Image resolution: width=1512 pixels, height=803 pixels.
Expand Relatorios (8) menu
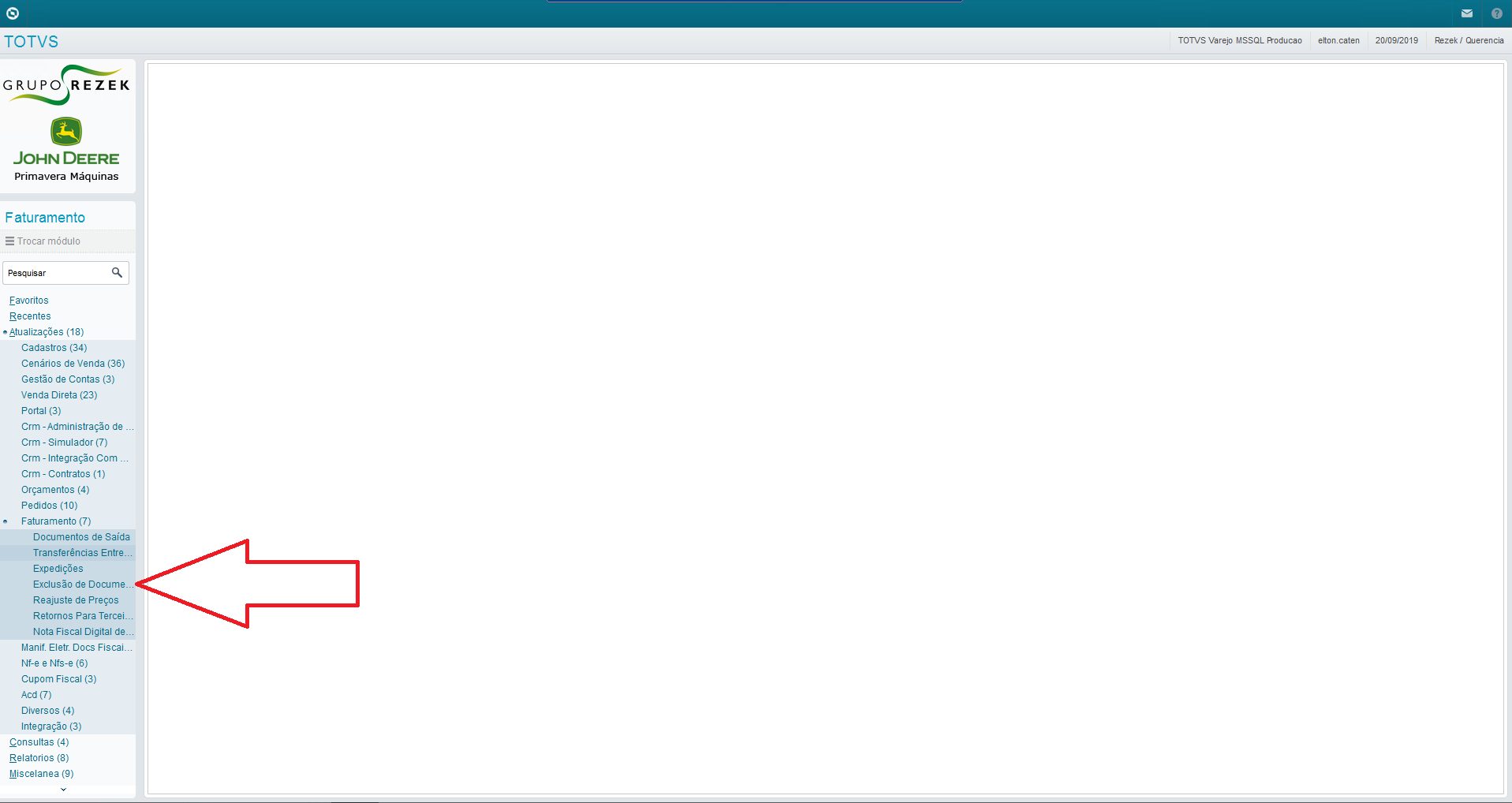click(x=39, y=758)
